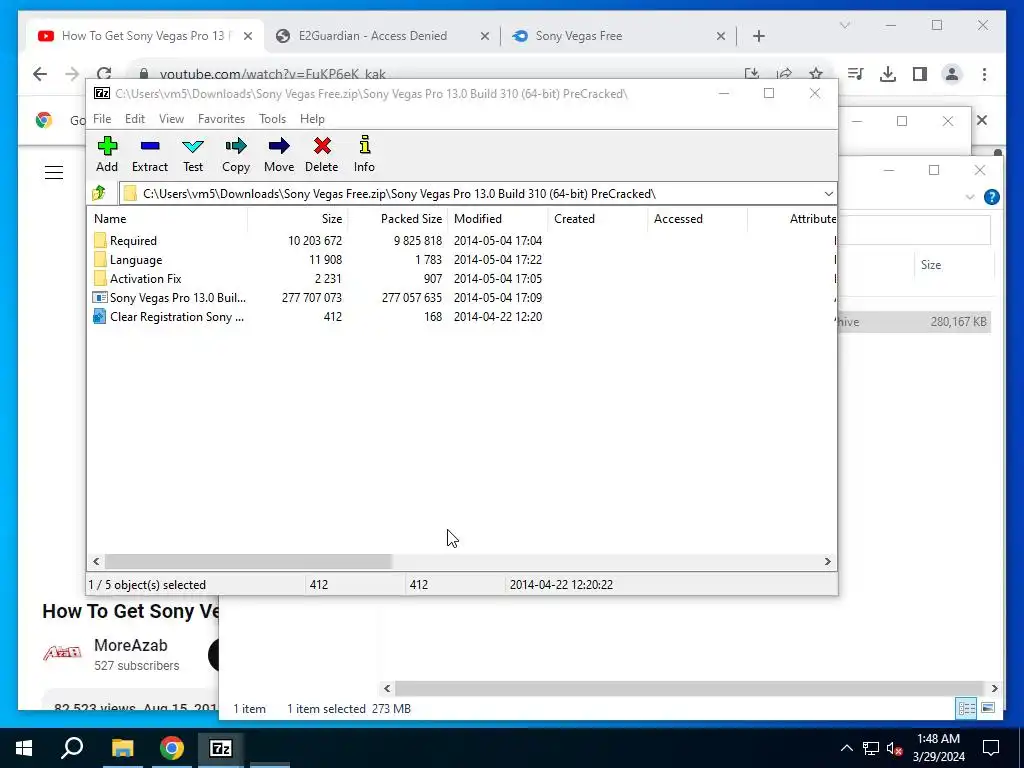Switch File Explorer to large icons view
Image resolution: width=1024 pixels, height=768 pixels.
coord(988,708)
